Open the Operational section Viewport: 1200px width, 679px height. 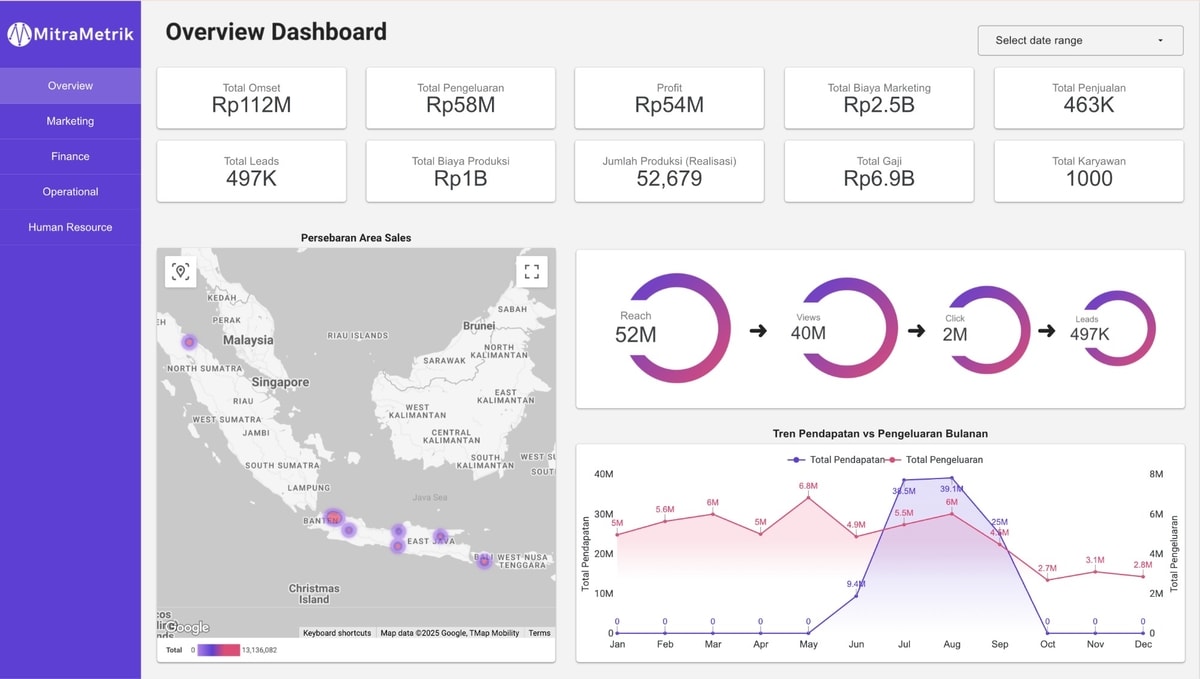tap(70, 192)
